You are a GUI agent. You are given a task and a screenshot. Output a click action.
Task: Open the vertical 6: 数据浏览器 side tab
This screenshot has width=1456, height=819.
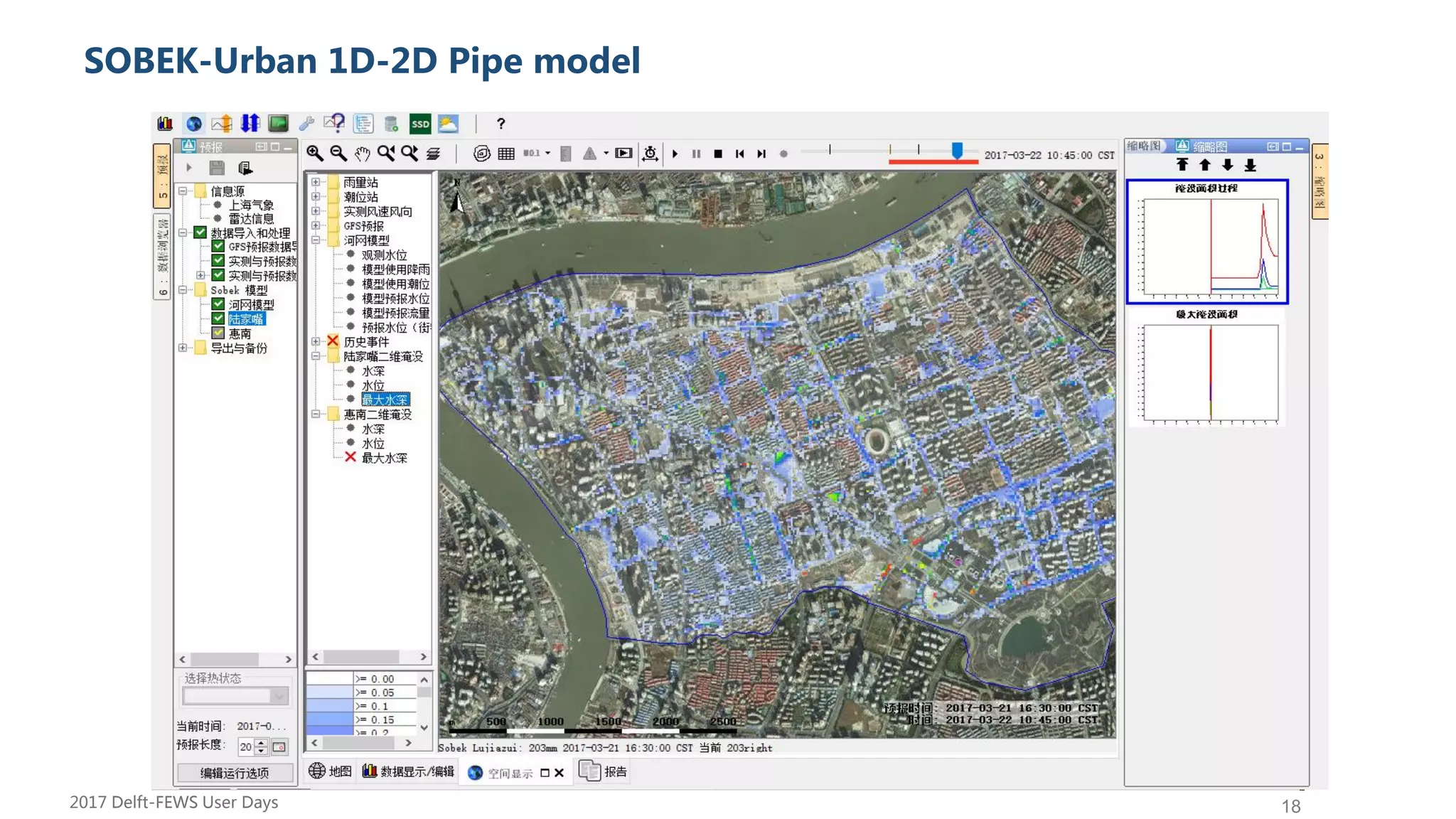pyautogui.click(x=163, y=257)
